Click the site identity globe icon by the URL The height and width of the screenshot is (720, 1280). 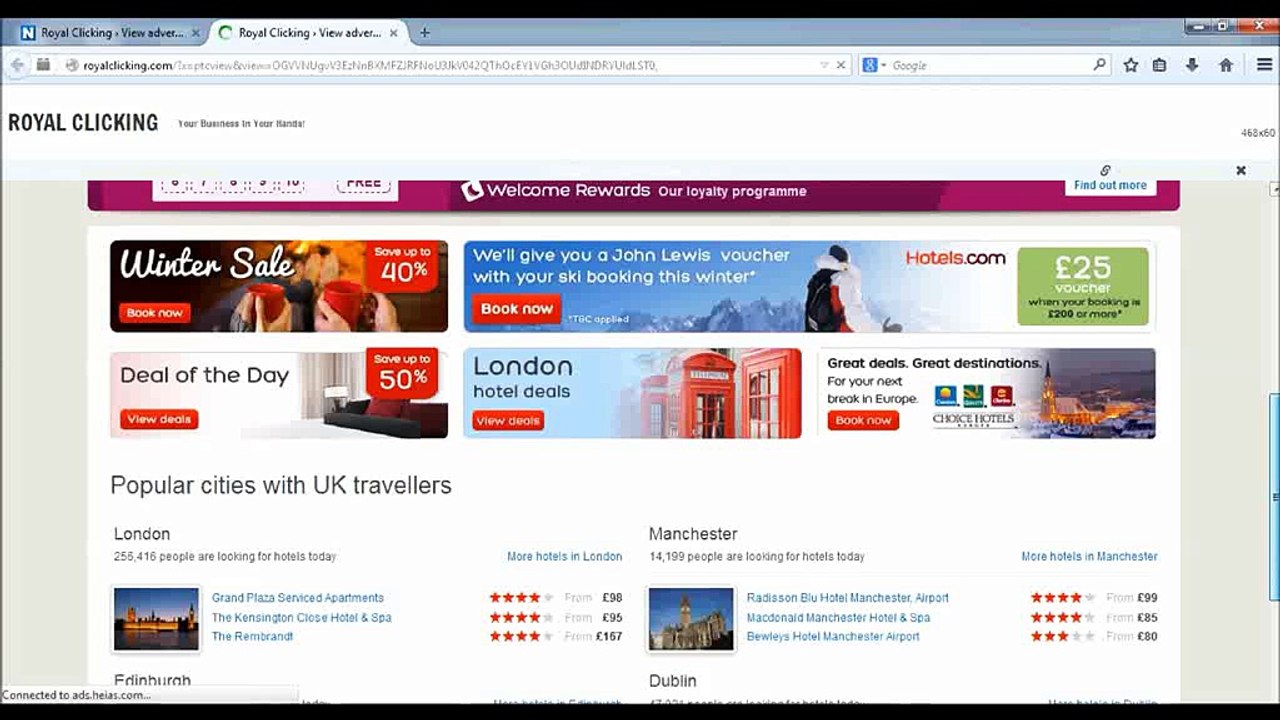pos(72,65)
